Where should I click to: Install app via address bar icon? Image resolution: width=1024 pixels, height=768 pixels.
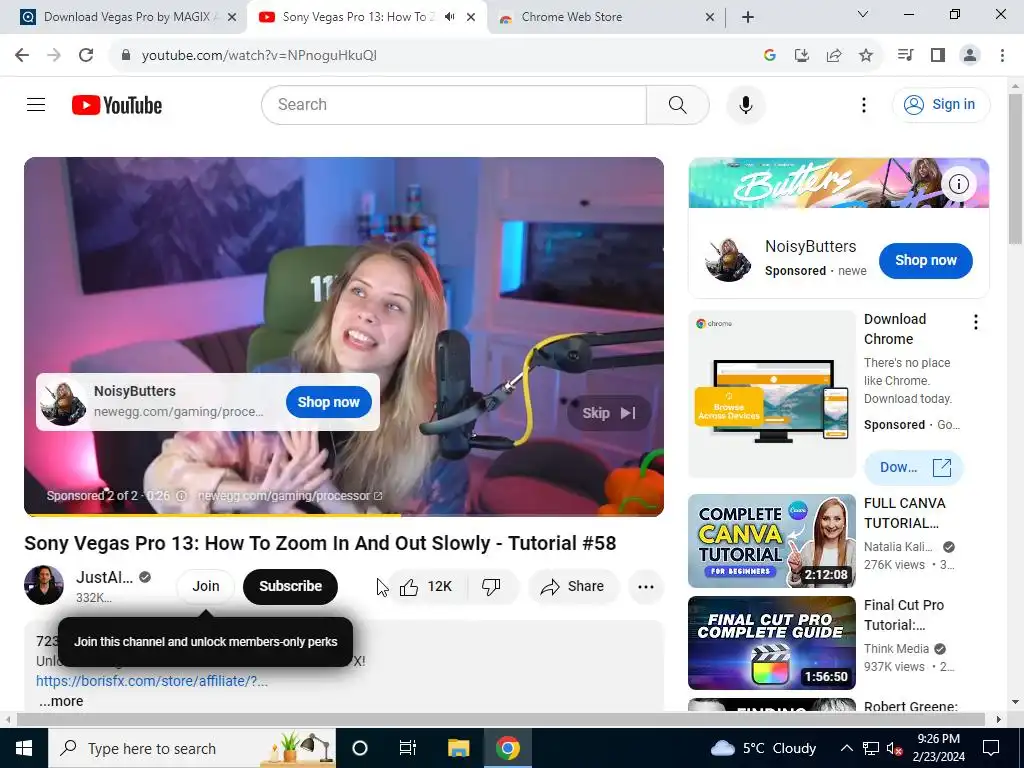click(801, 55)
